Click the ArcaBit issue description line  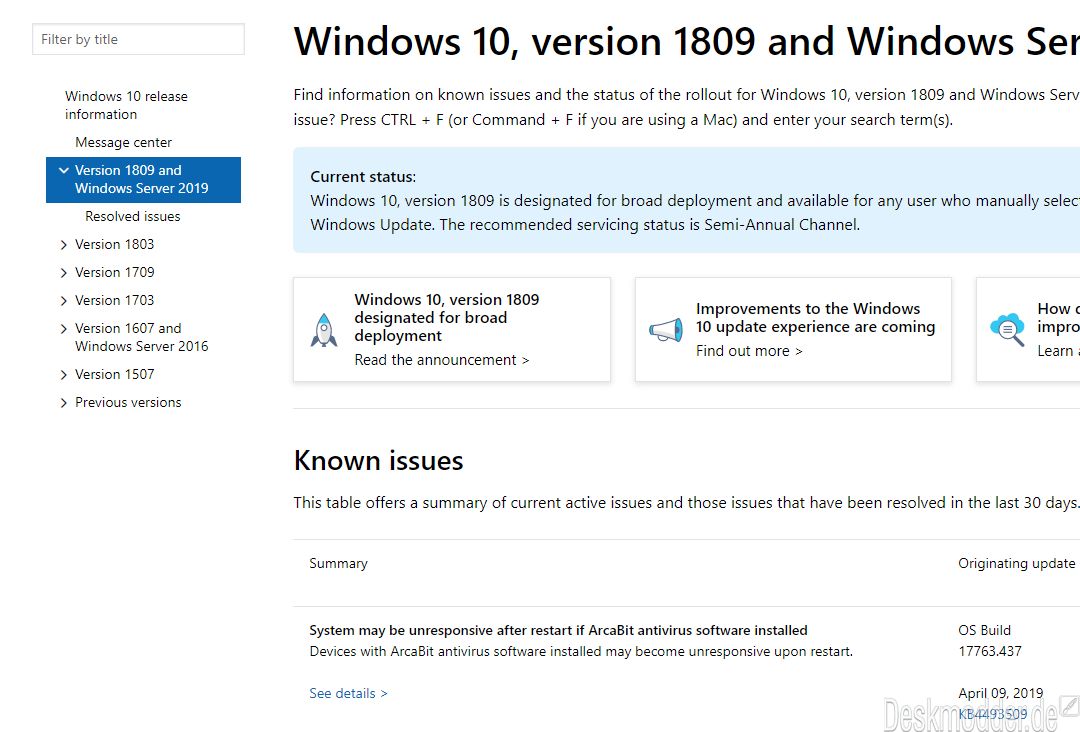(581, 651)
